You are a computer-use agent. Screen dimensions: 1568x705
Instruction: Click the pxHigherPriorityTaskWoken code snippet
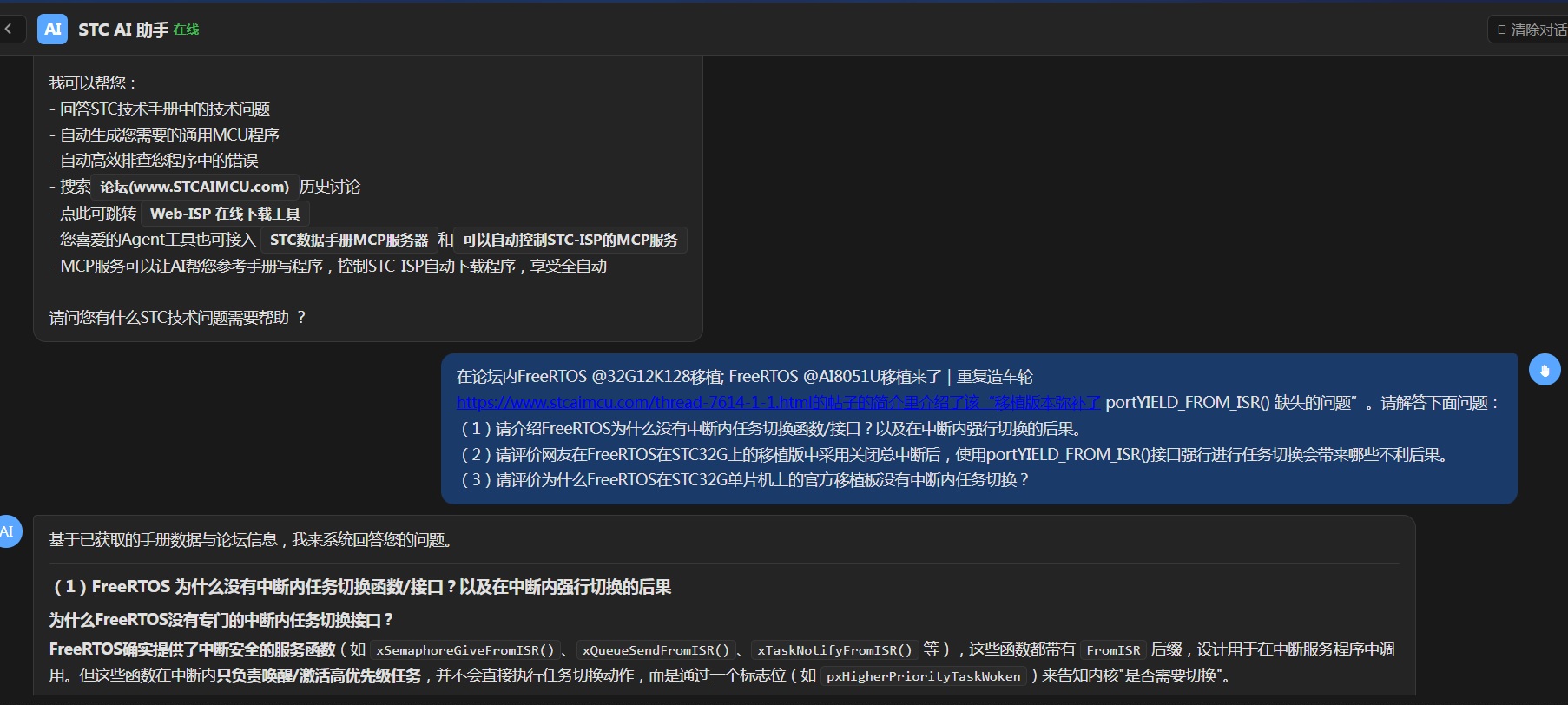(x=924, y=676)
